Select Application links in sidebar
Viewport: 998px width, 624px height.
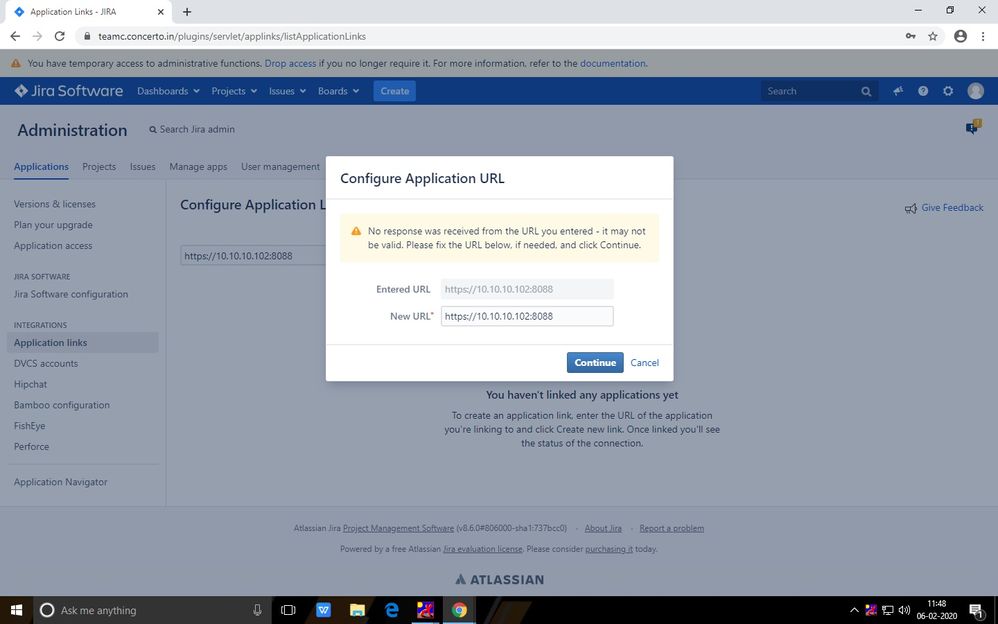[x=83, y=343]
